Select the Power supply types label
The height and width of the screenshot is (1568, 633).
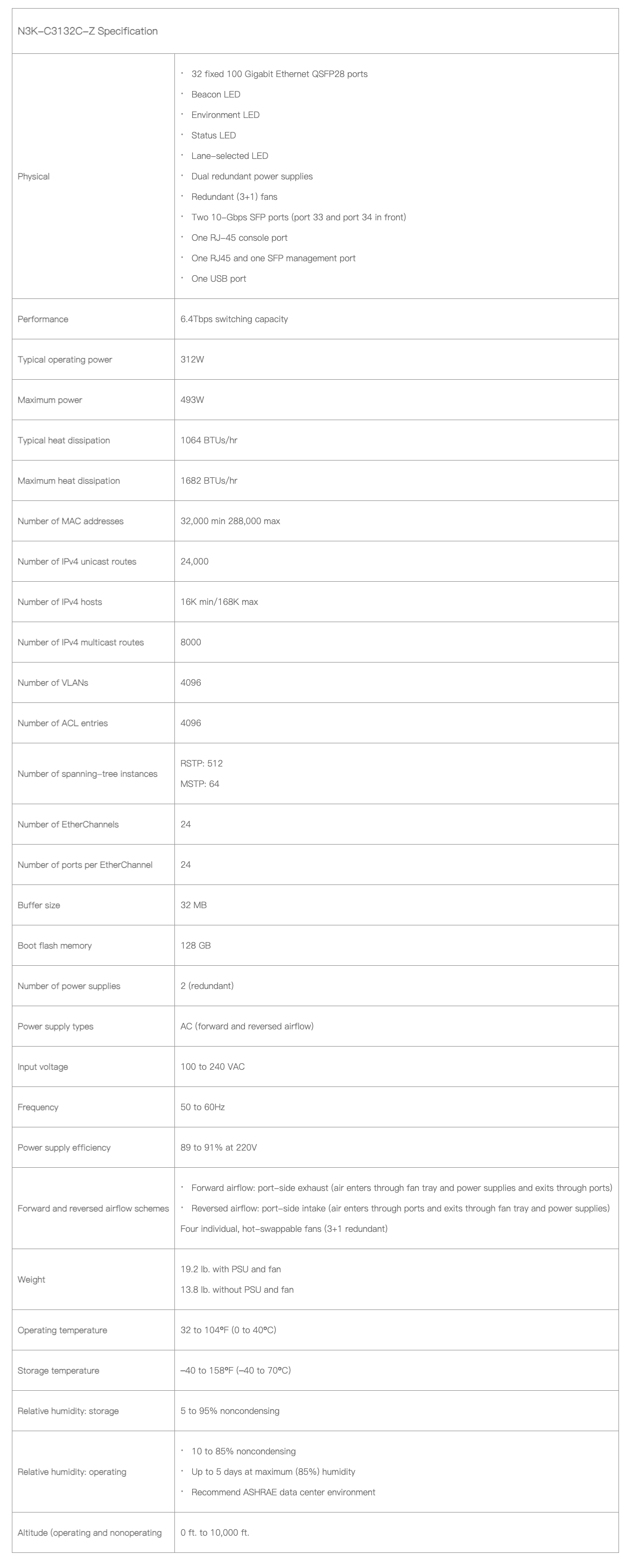[x=55, y=1026]
